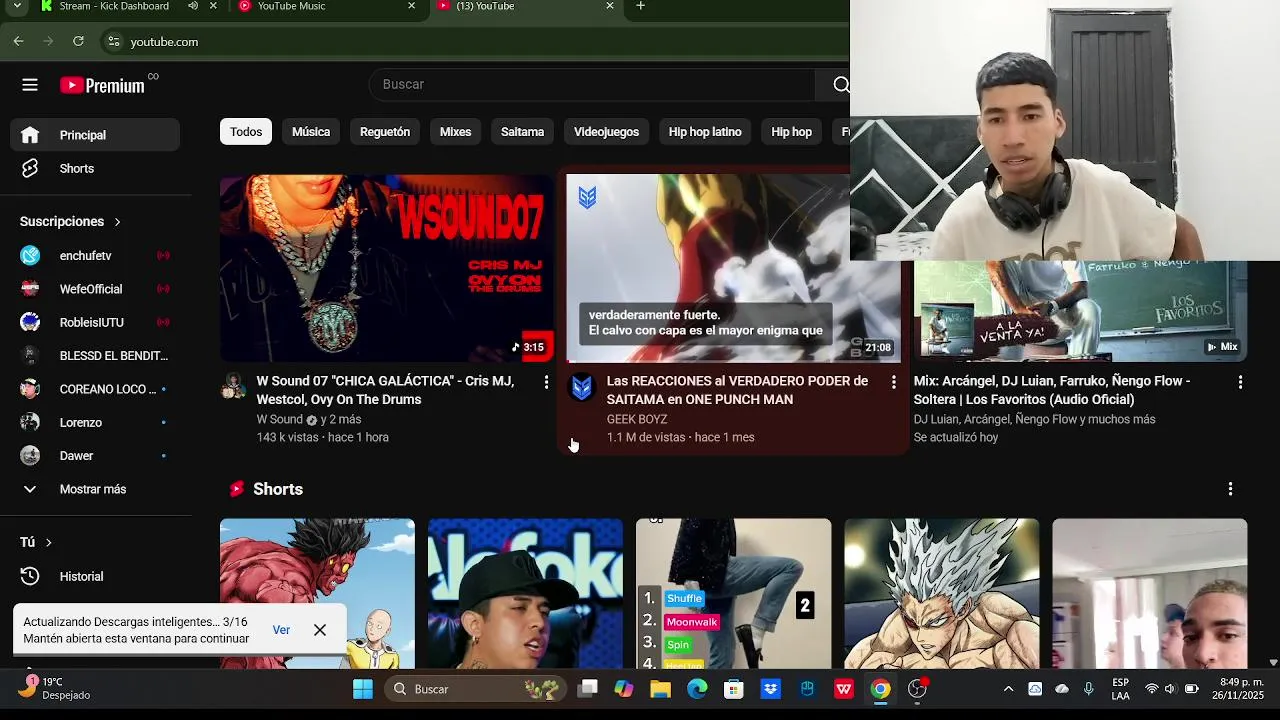Select the Videojuegos filter chip
The image size is (1280, 720).
[606, 132]
